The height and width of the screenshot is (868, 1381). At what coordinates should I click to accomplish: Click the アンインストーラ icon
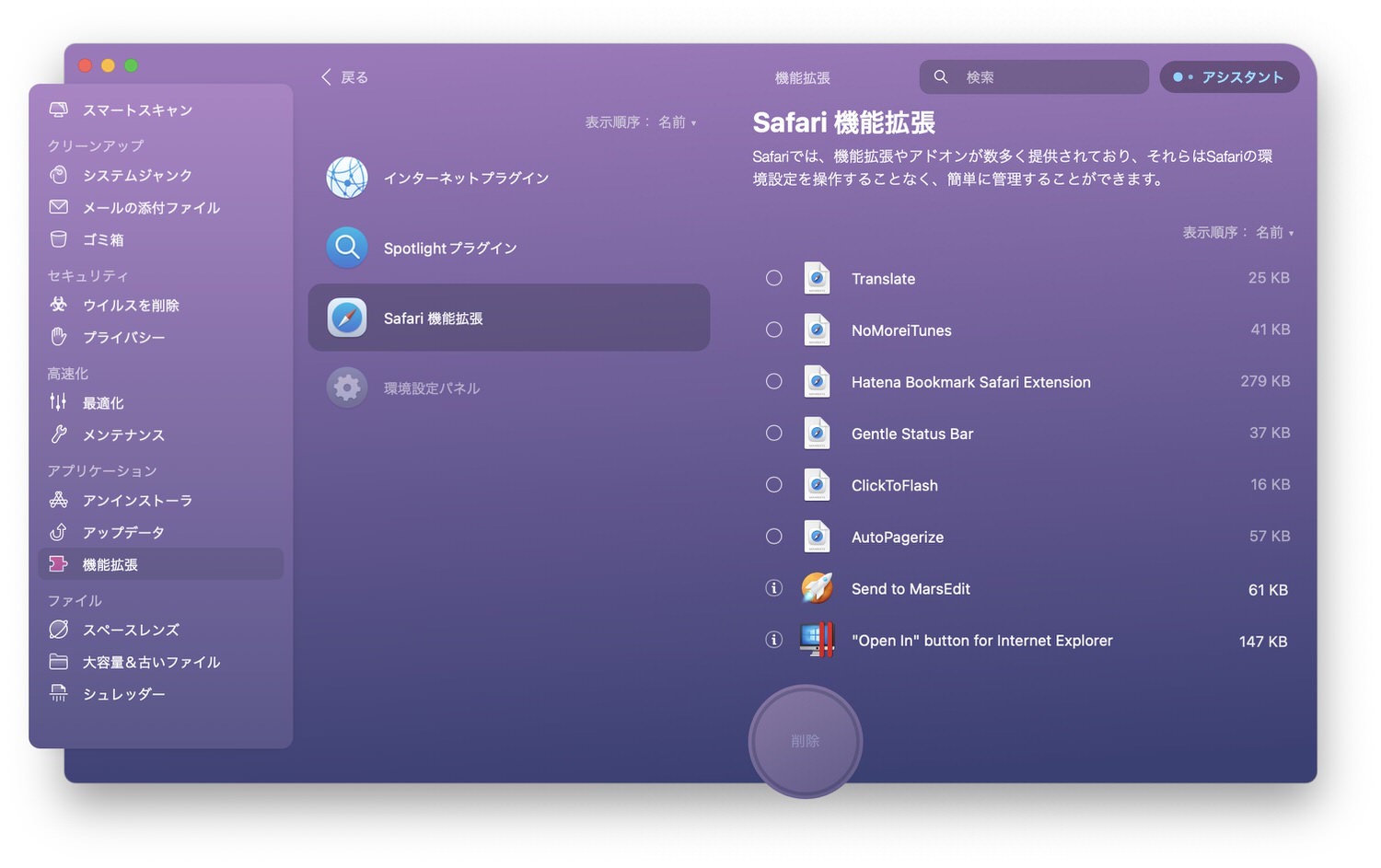point(58,500)
